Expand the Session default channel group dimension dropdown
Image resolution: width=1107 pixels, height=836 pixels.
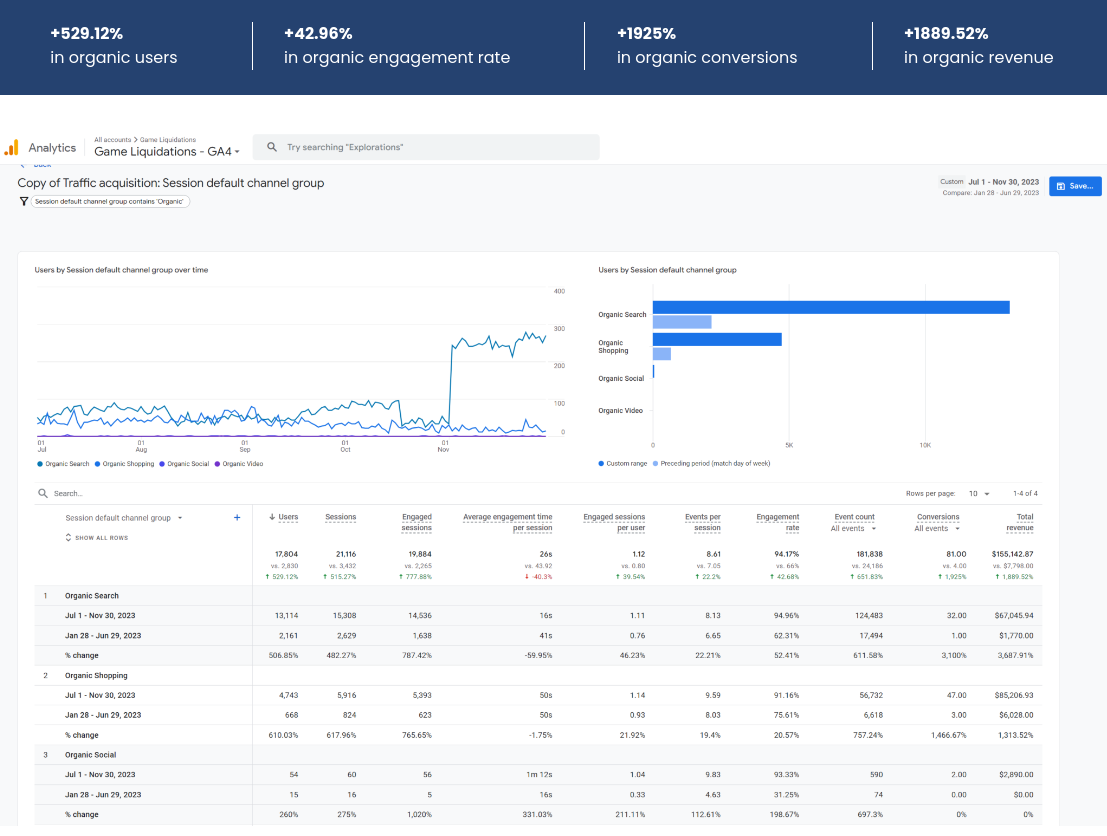point(180,518)
